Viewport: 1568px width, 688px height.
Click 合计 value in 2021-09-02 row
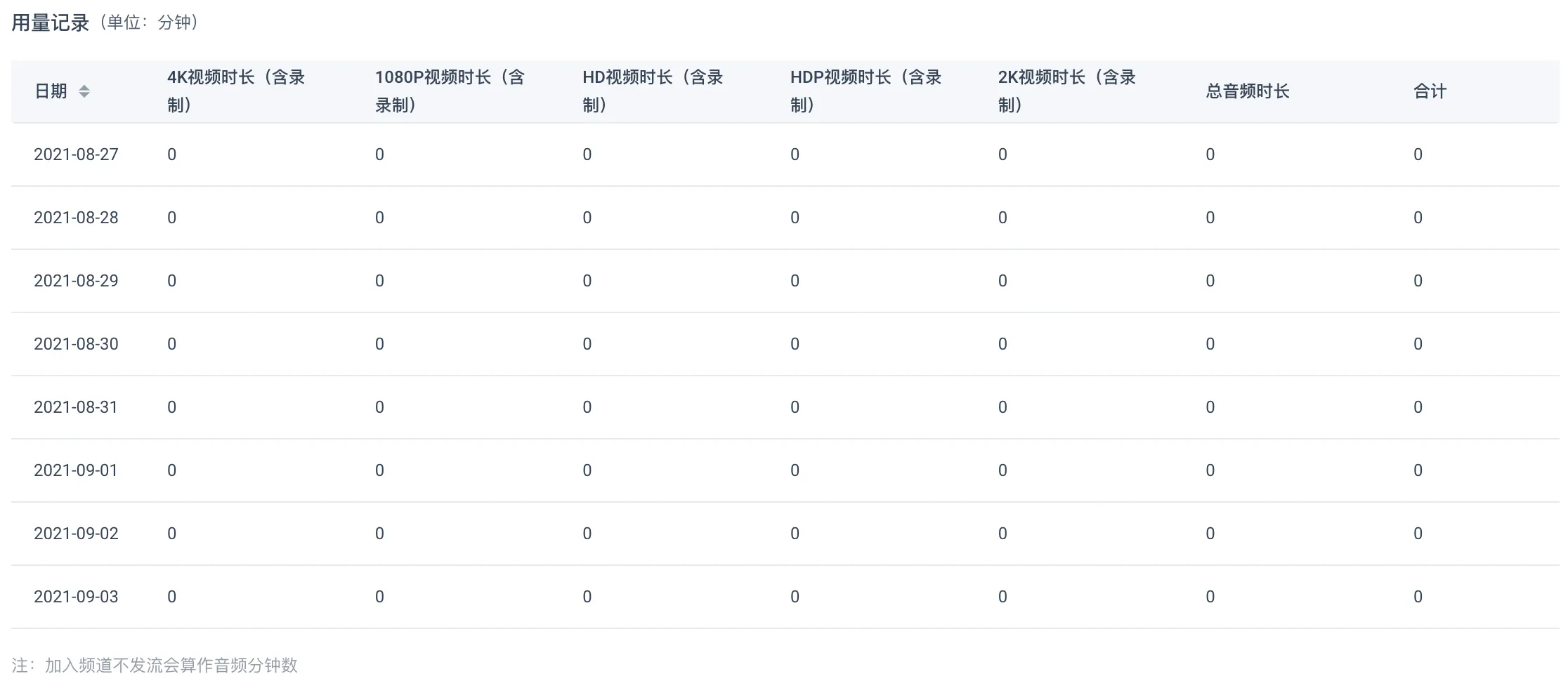pyautogui.click(x=1418, y=534)
